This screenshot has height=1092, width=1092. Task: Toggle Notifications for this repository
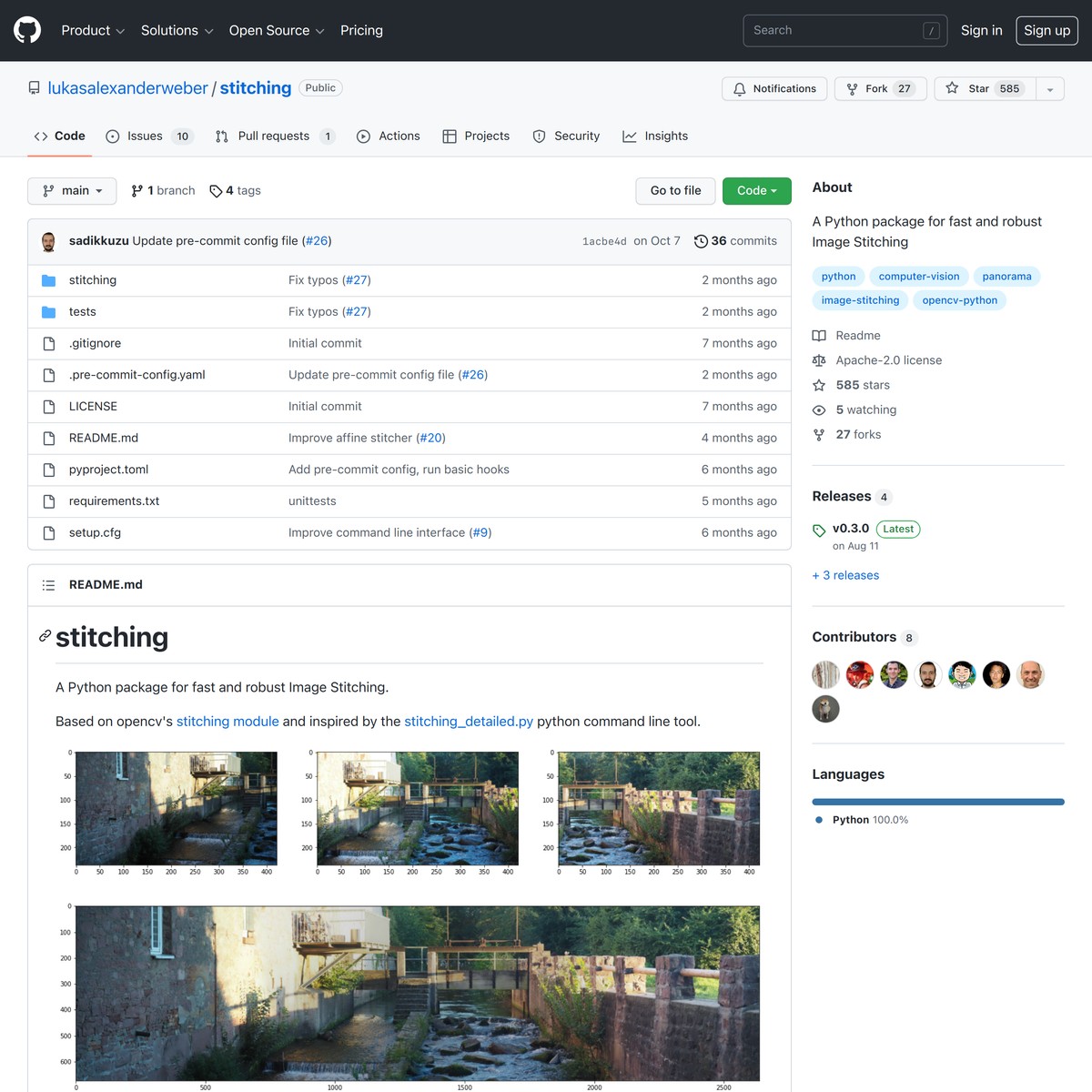coord(774,88)
